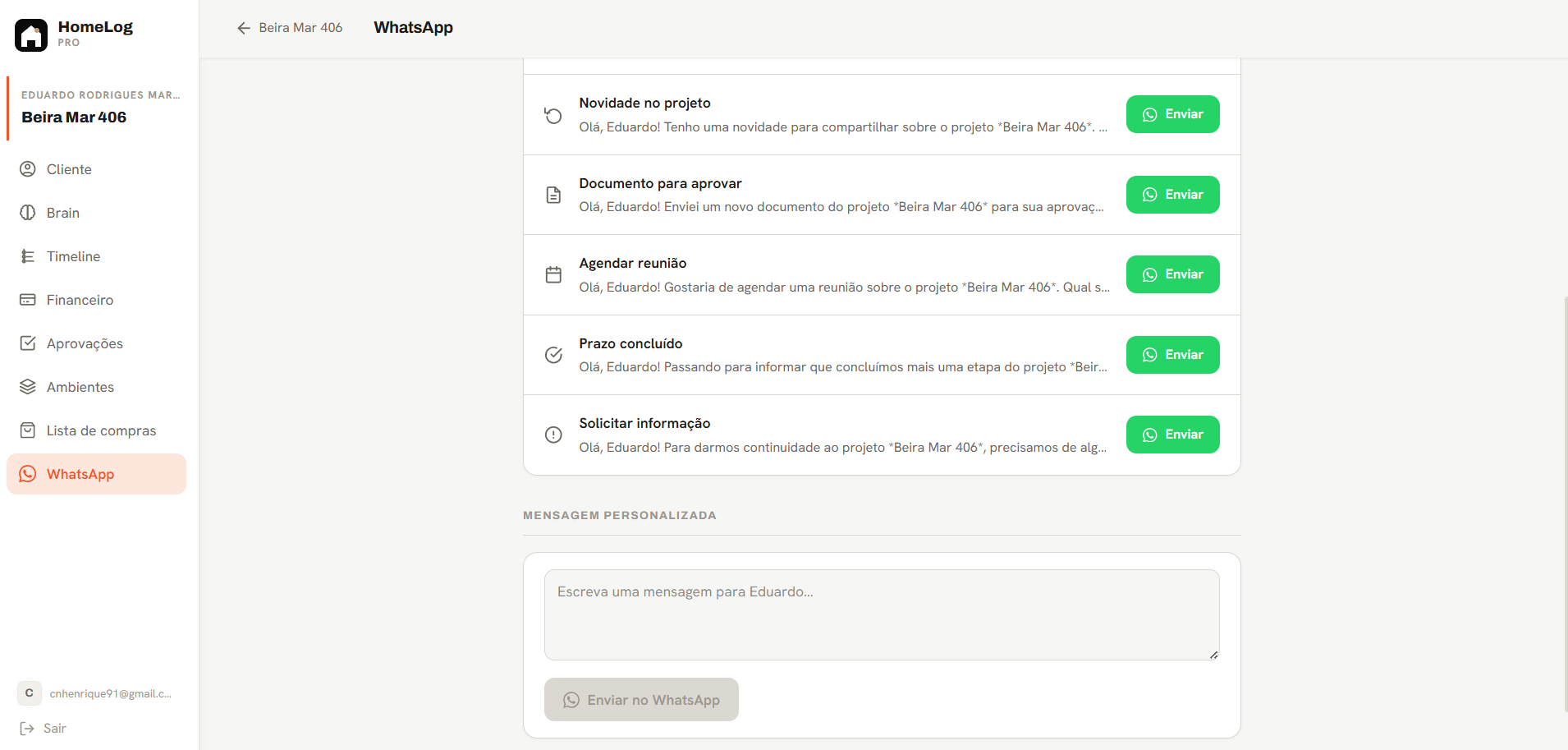The width and height of the screenshot is (1568, 750).
Task: Click the Solicitar informação title
Action: click(x=644, y=423)
